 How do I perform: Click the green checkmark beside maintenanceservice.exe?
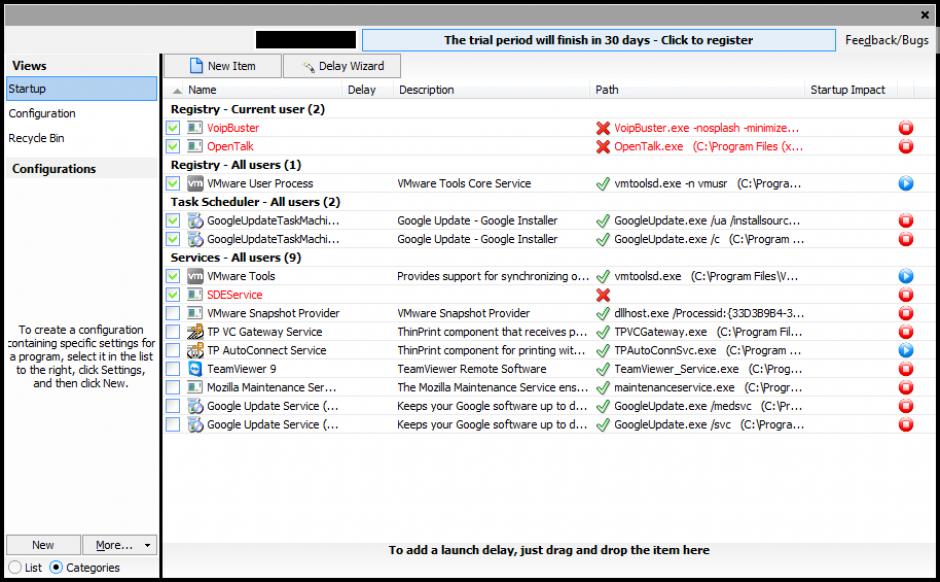click(602, 387)
